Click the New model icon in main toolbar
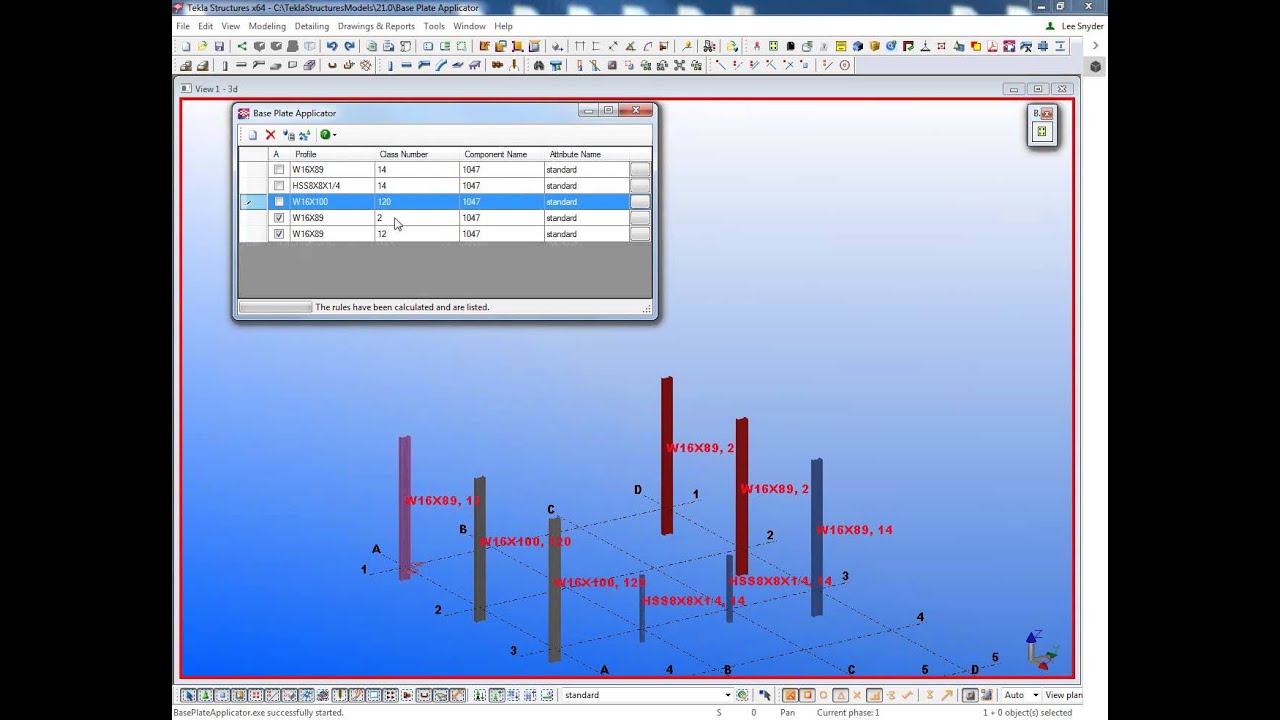This screenshot has height=720, width=1280. [186, 46]
